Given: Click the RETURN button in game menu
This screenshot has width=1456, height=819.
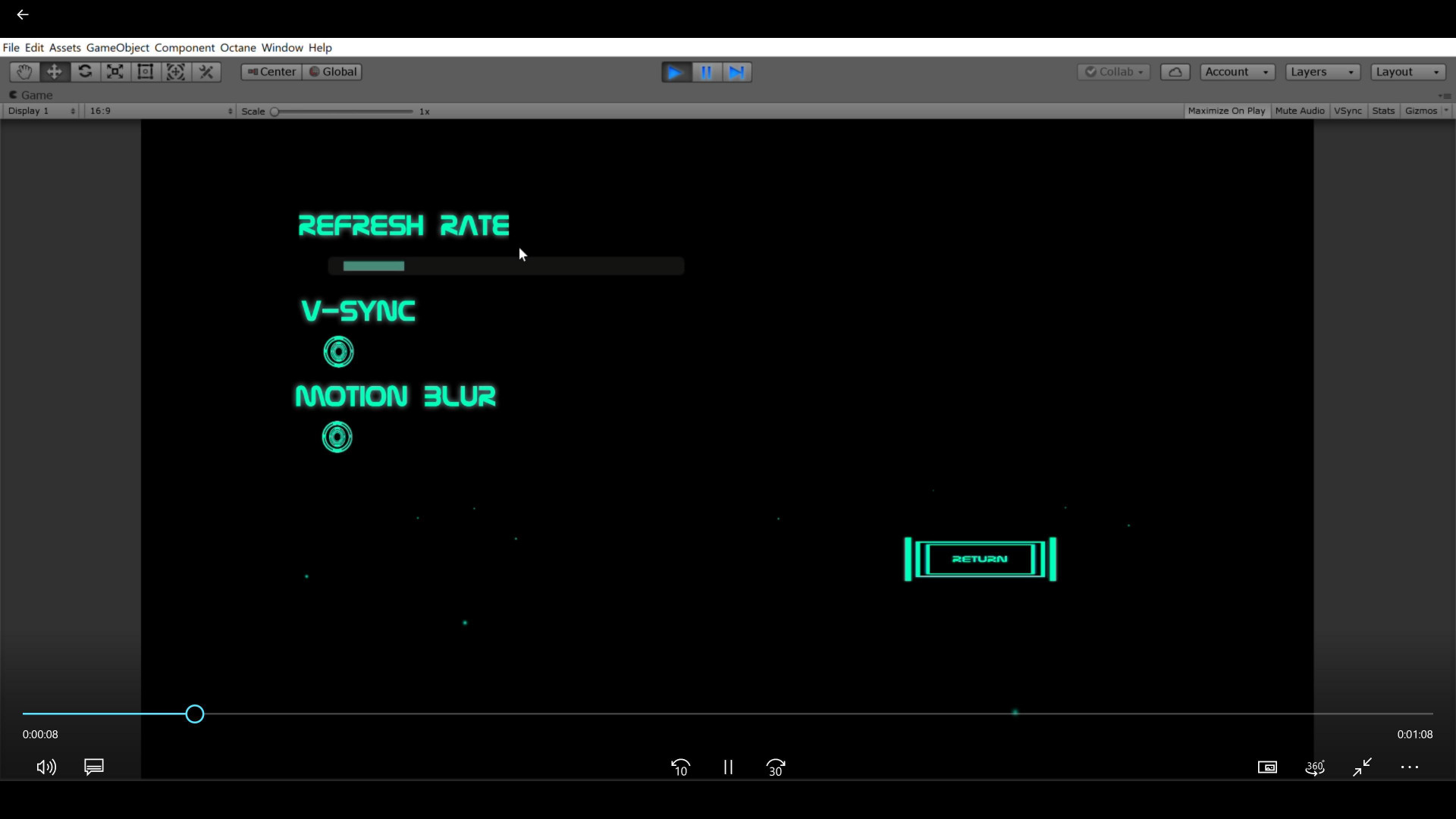Looking at the screenshot, I should pos(980,560).
